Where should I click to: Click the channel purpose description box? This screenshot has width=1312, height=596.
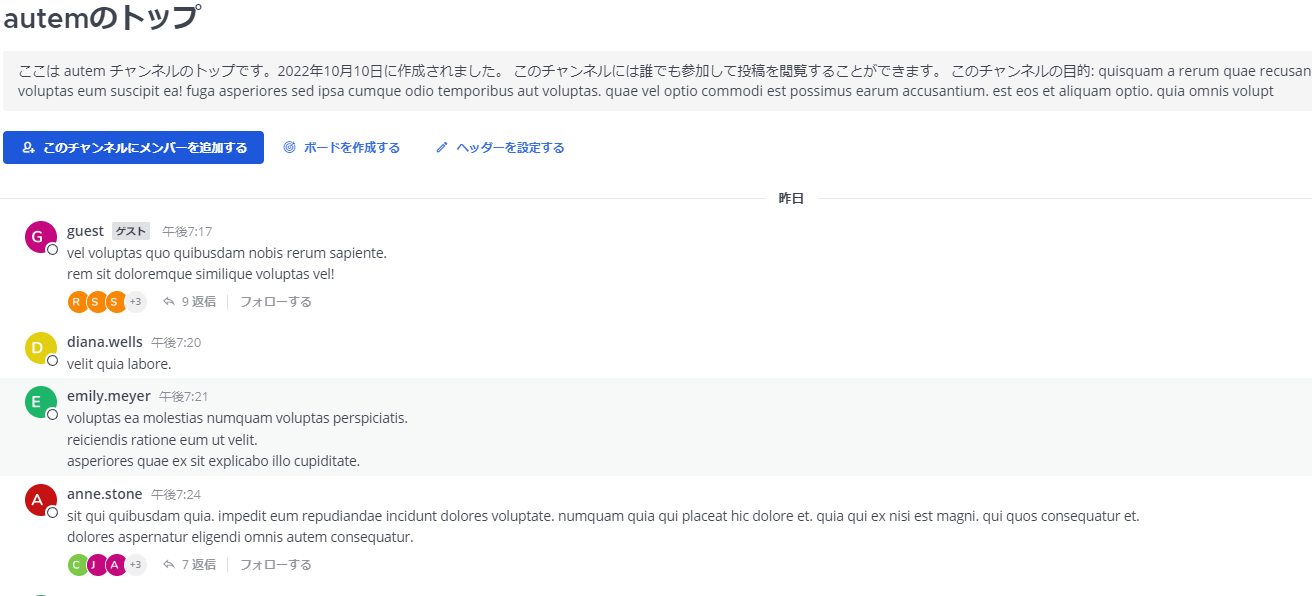tap(657, 81)
